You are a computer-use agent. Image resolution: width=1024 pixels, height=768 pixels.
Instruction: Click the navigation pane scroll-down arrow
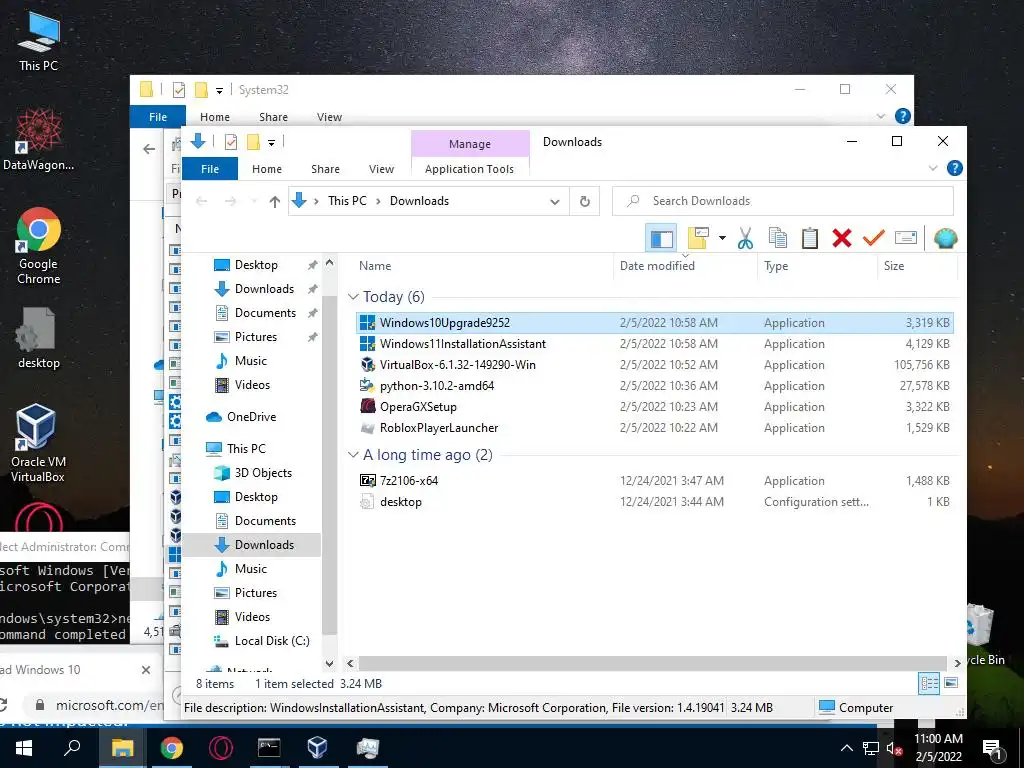click(x=330, y=664)
